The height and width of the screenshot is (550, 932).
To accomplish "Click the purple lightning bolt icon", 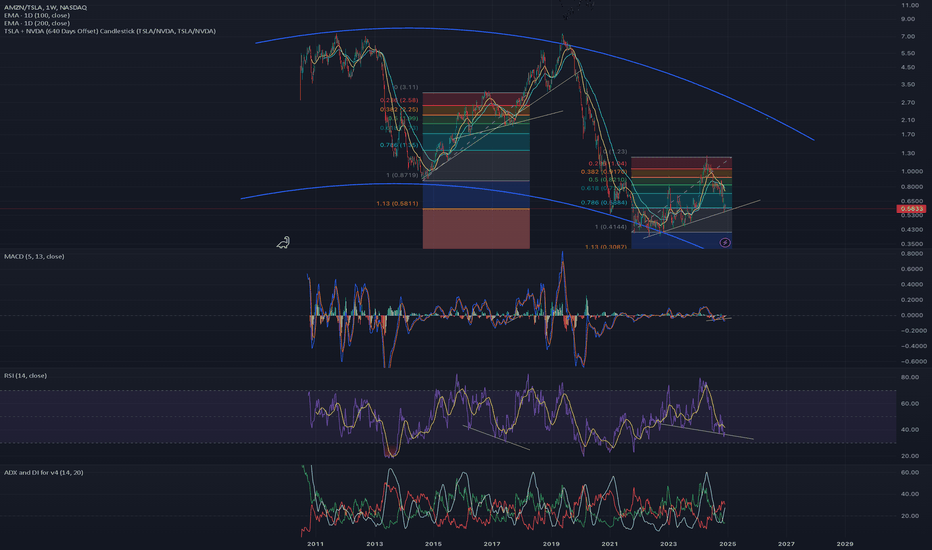I will (725, 243).
